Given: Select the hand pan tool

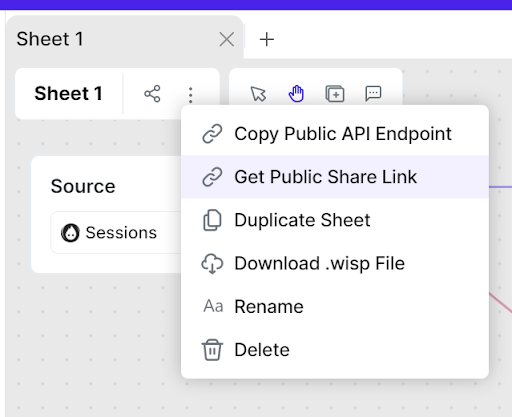Looking at the screenshot, I should point(296,94).
